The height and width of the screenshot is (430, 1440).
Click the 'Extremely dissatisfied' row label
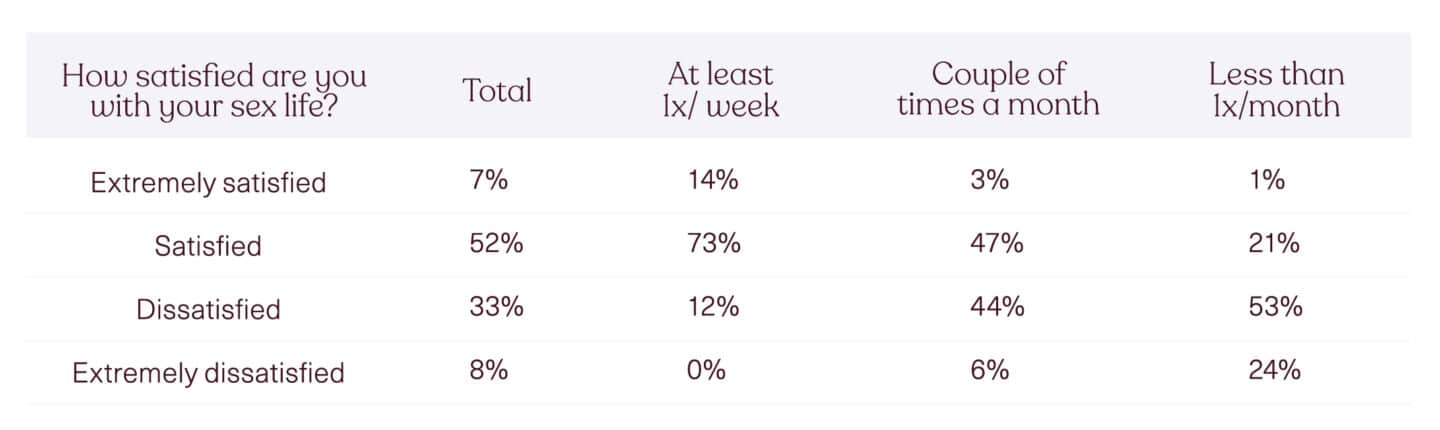click(208, 373)
